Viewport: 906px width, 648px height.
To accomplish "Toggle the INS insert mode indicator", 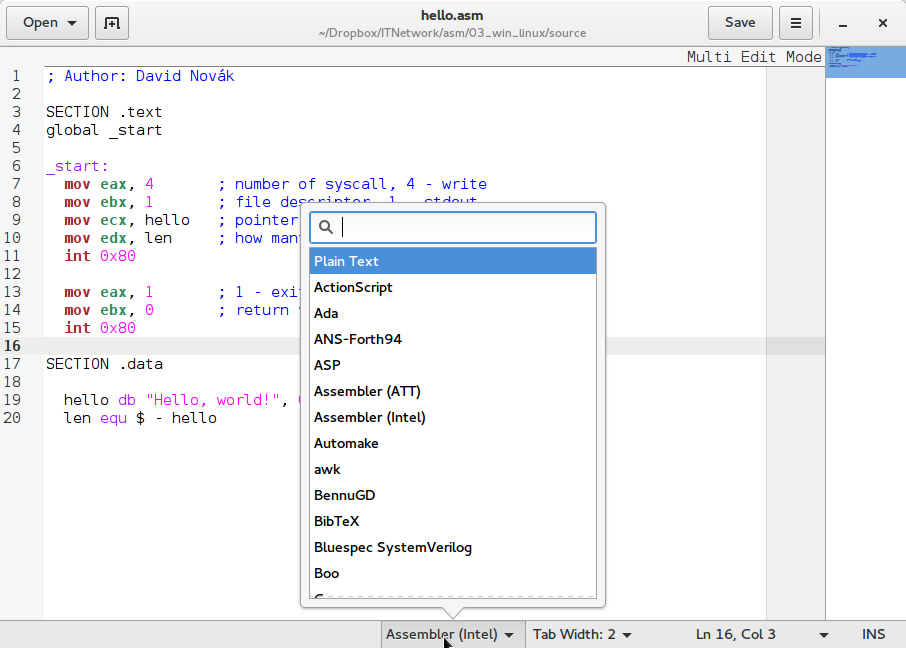I will [x=873, y=634].
